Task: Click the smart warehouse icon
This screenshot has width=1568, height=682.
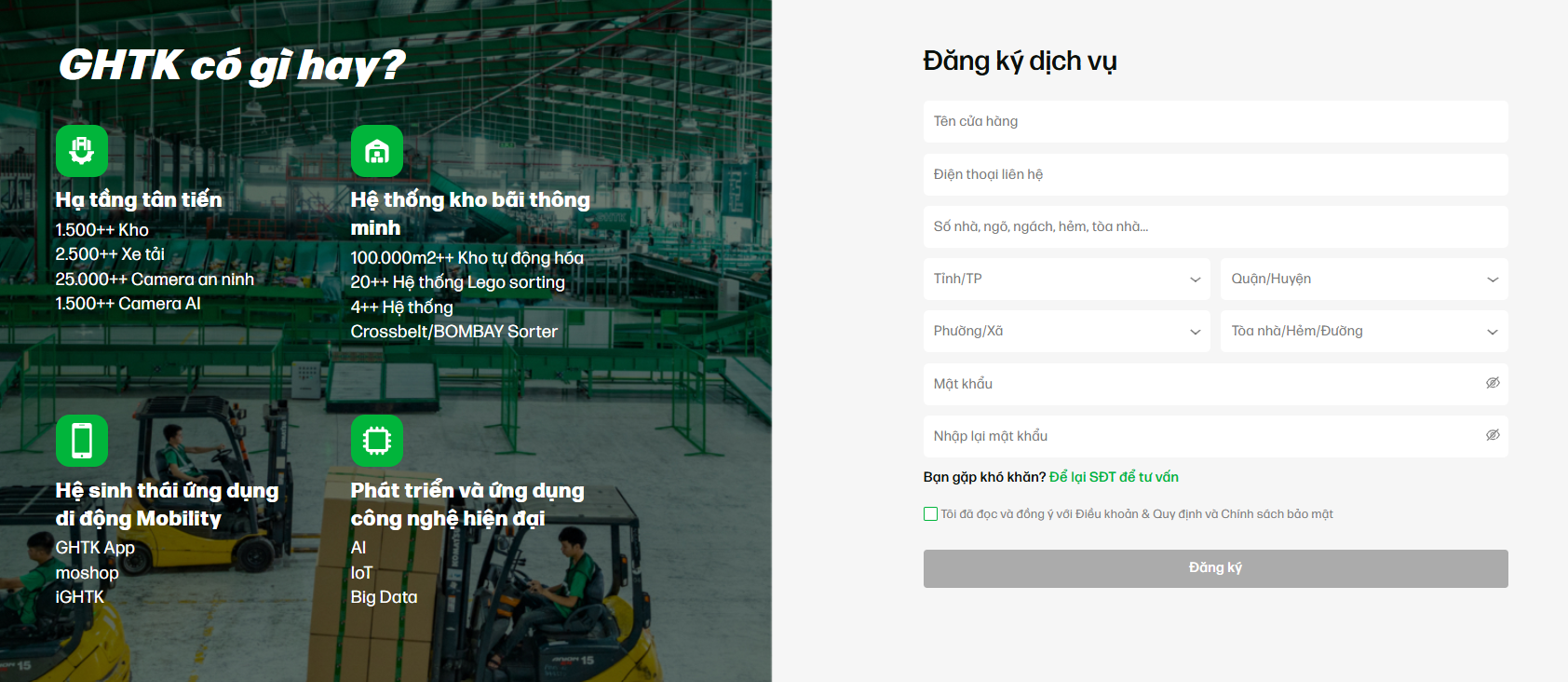Action: 377,151
